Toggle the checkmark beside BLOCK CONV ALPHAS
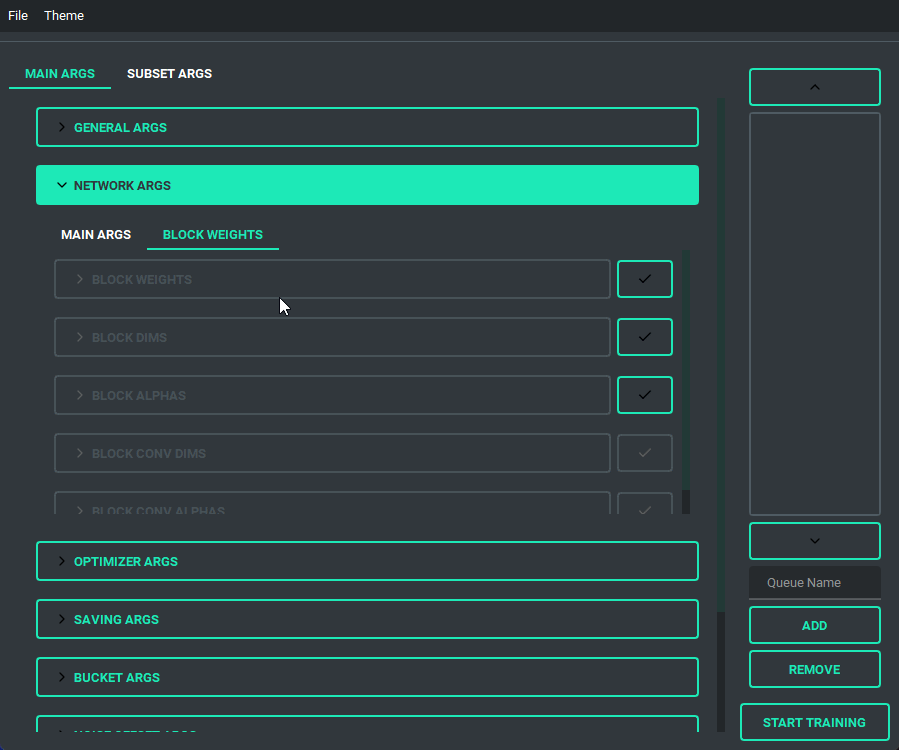 pyautogui.click(x=644, y=504)
